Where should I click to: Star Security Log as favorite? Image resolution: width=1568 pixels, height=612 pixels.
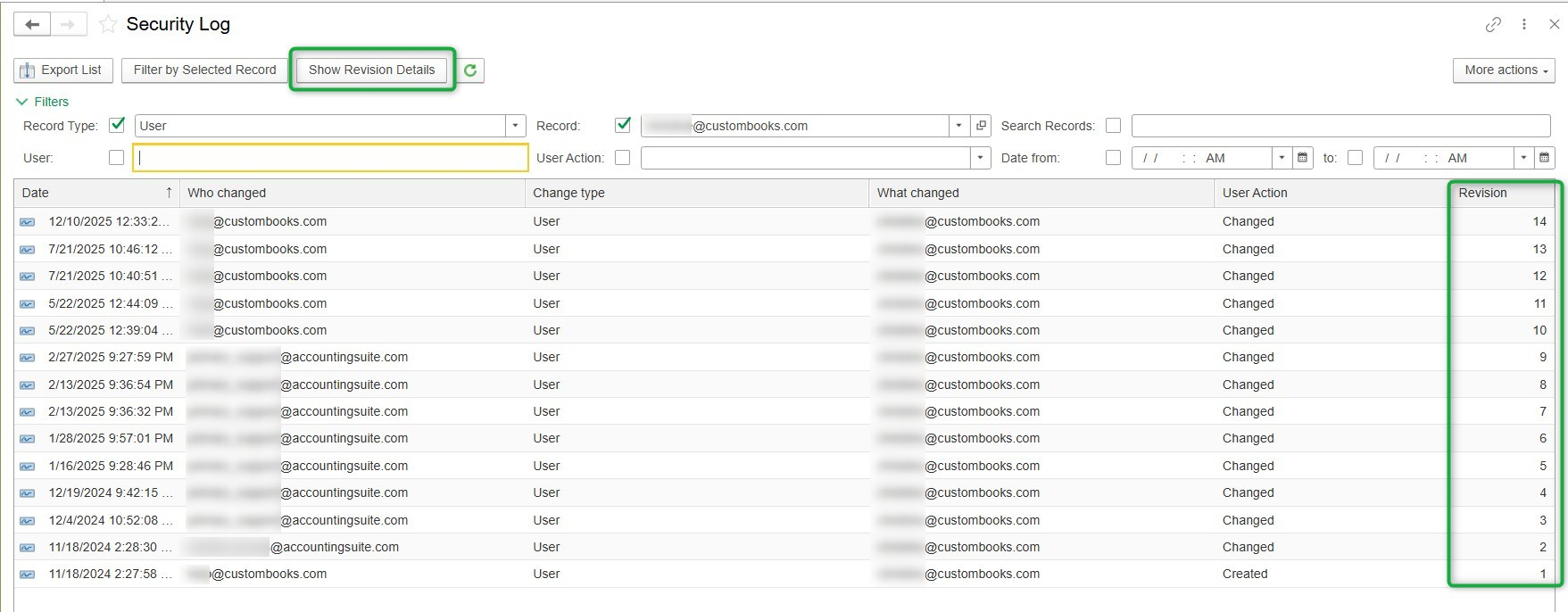108,24
